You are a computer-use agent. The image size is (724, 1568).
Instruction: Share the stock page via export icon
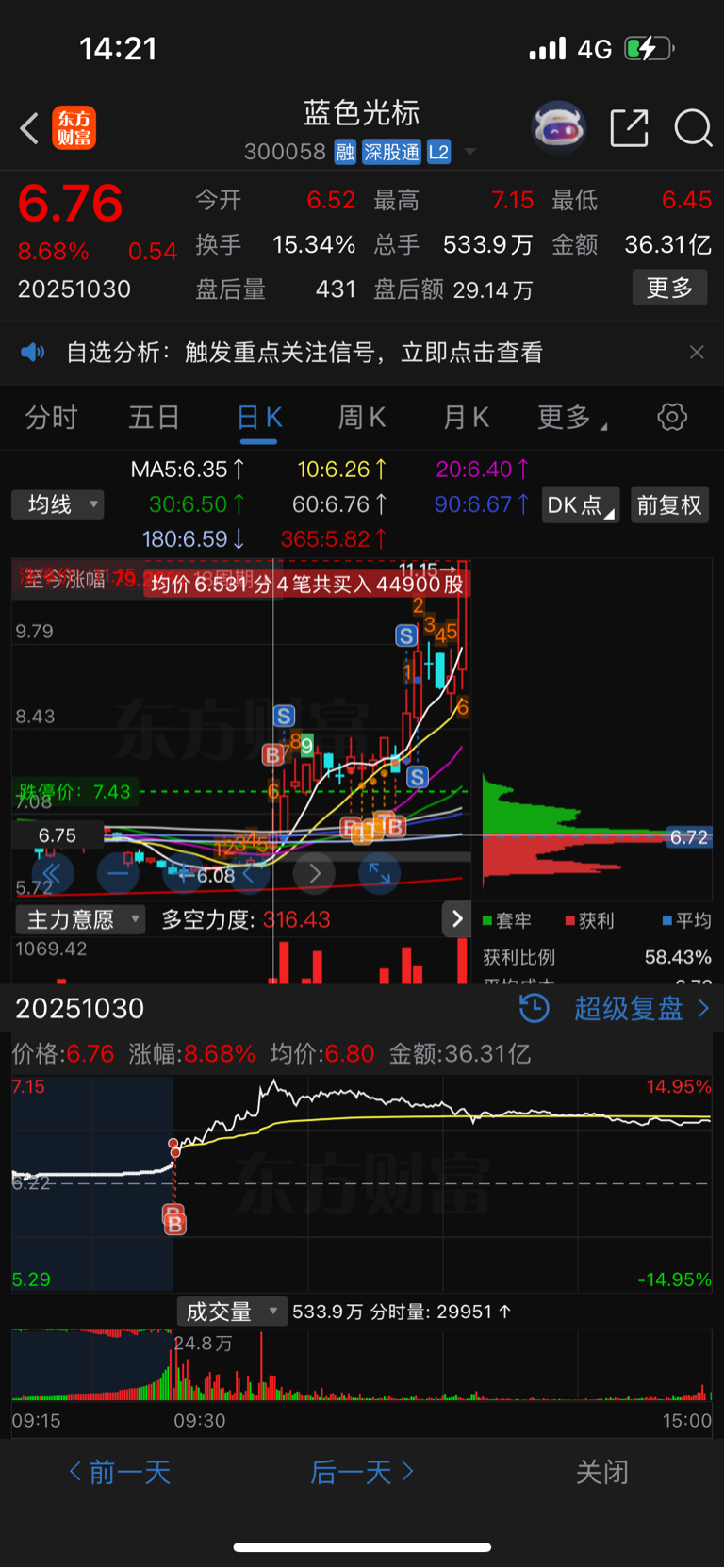629,128
